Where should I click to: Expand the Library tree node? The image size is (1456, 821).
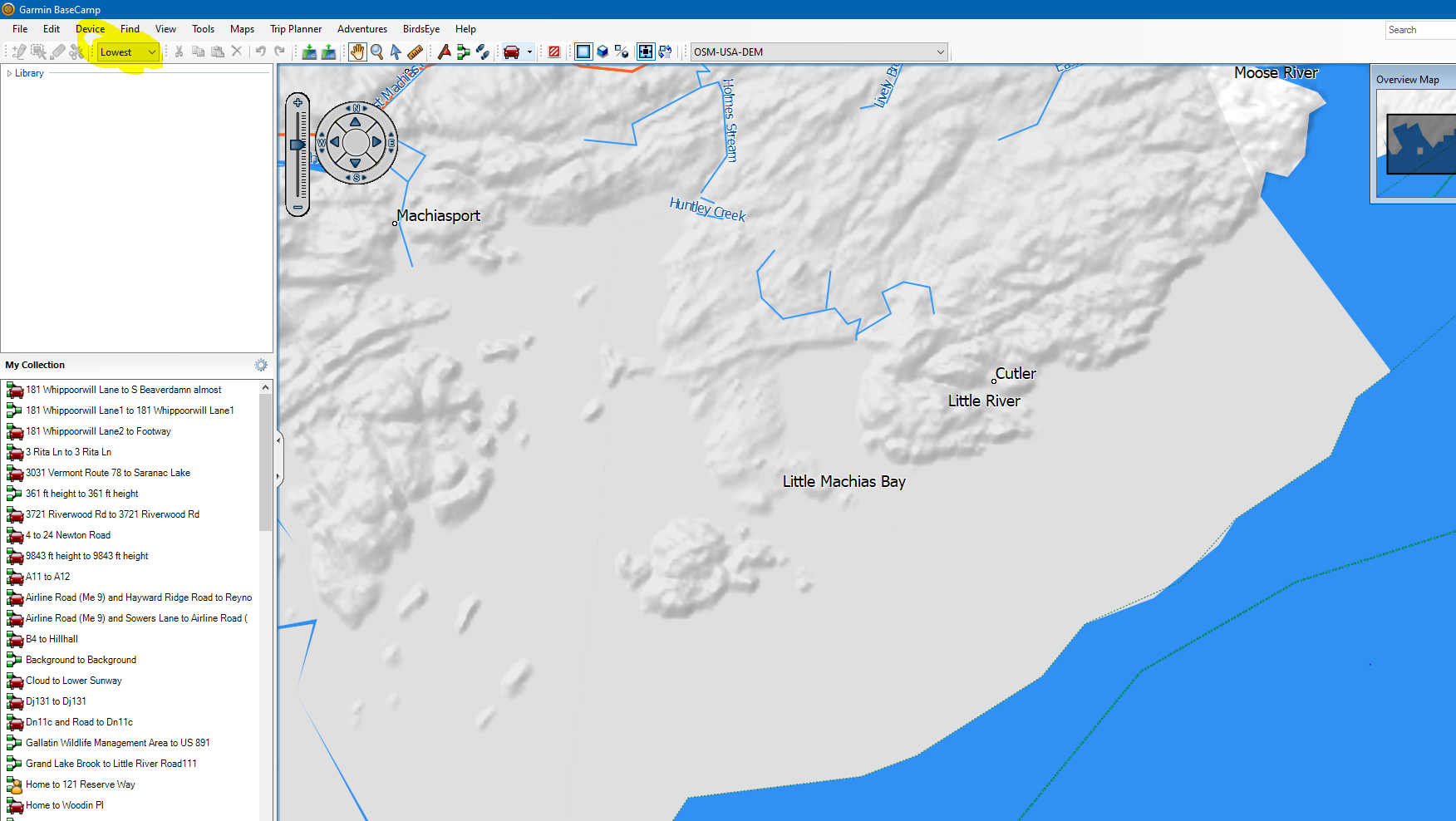tap(9, 73)
